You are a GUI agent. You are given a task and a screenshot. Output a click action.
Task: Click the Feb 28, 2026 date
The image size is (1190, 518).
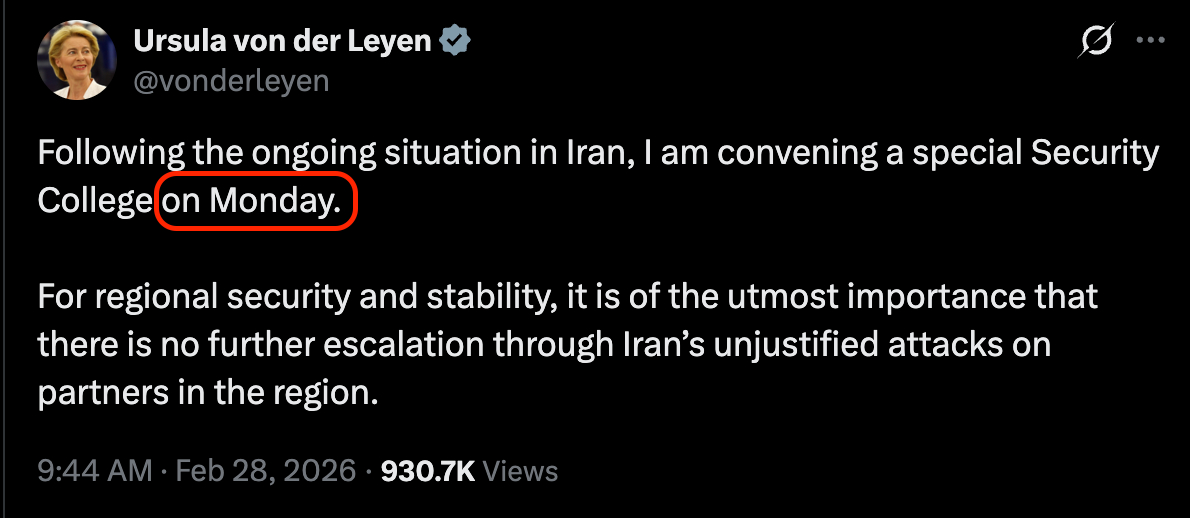coord(266,470)
